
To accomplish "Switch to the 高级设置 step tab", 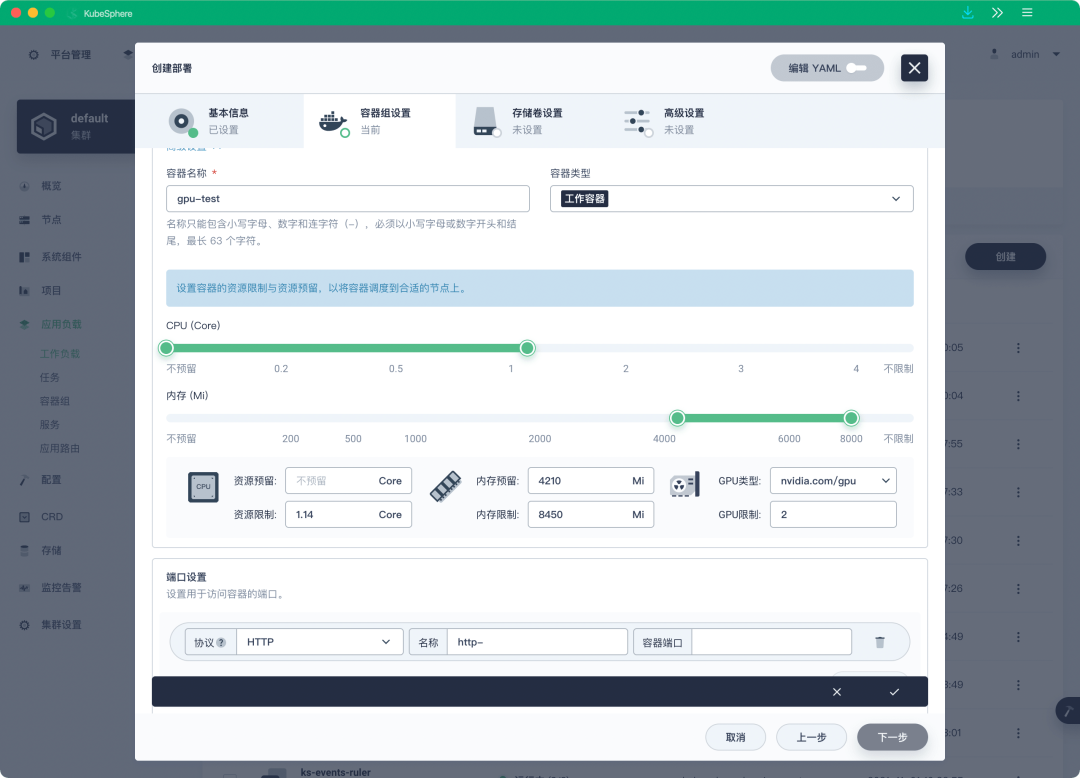I will [x=683, y=121].
